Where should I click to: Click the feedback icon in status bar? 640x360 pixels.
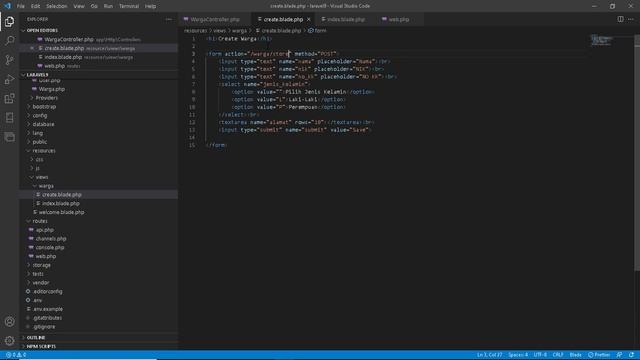[619, 355]
